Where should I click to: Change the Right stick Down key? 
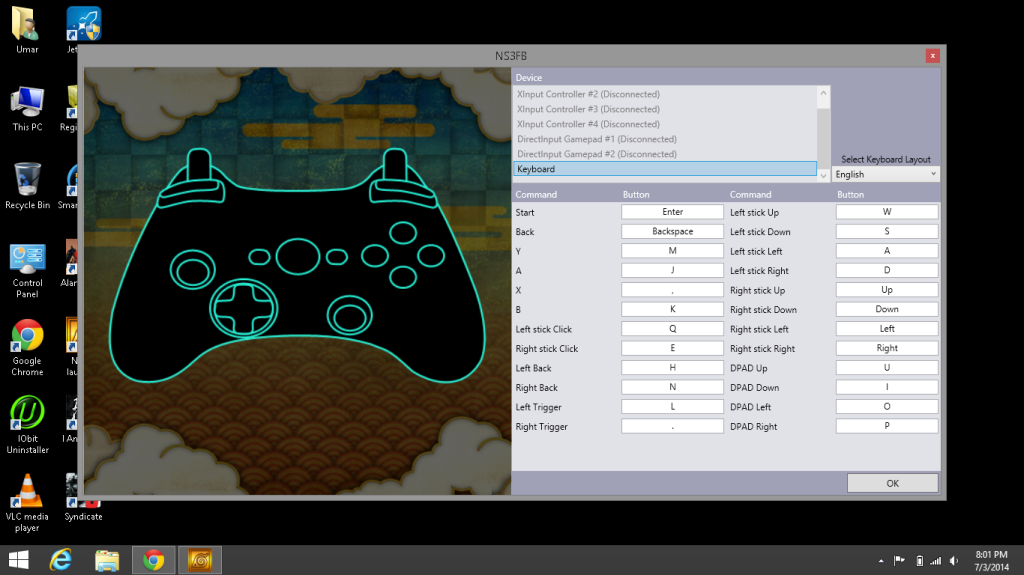point(887,309)
